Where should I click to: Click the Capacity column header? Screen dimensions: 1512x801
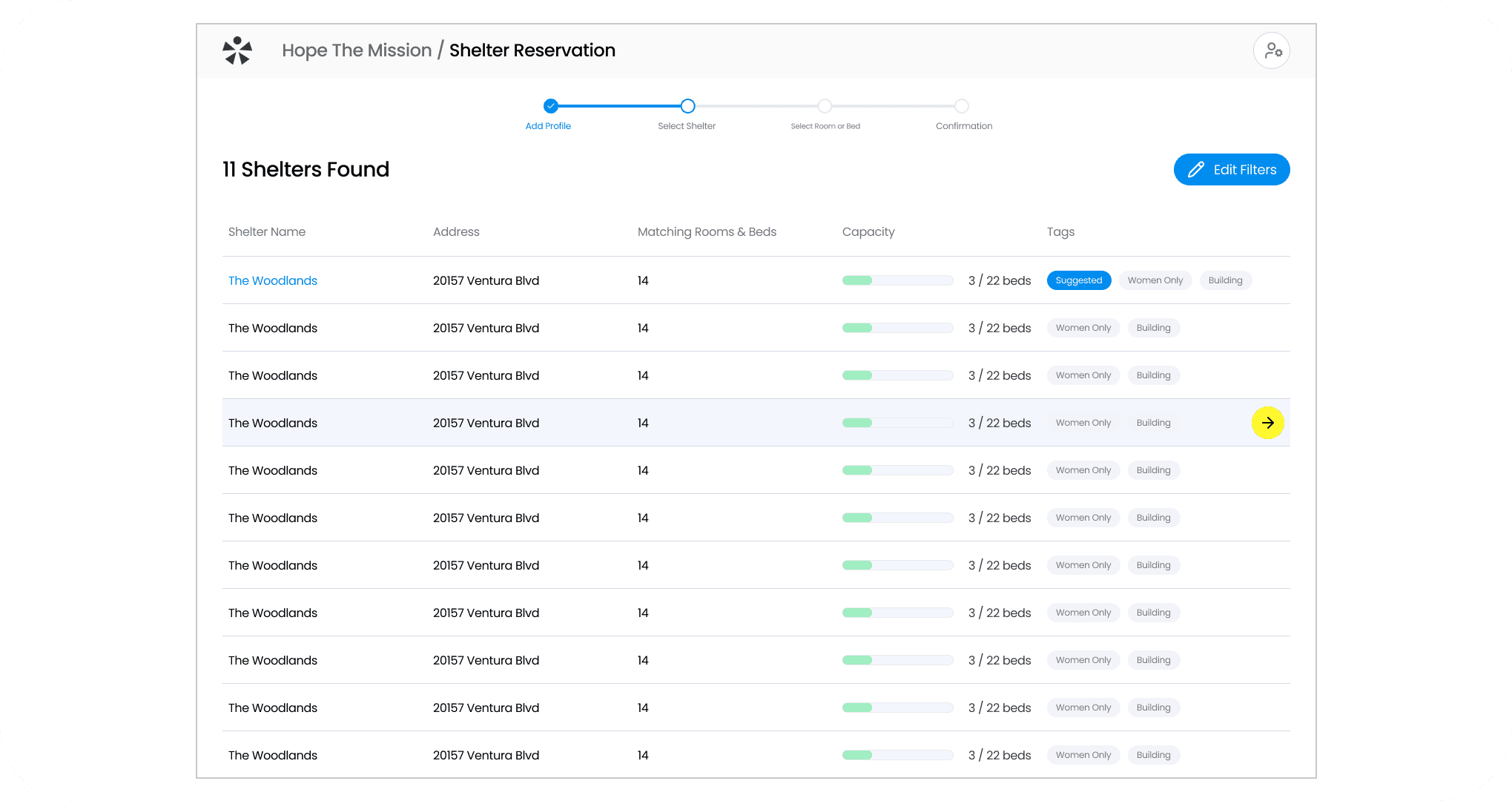(868, 232)
